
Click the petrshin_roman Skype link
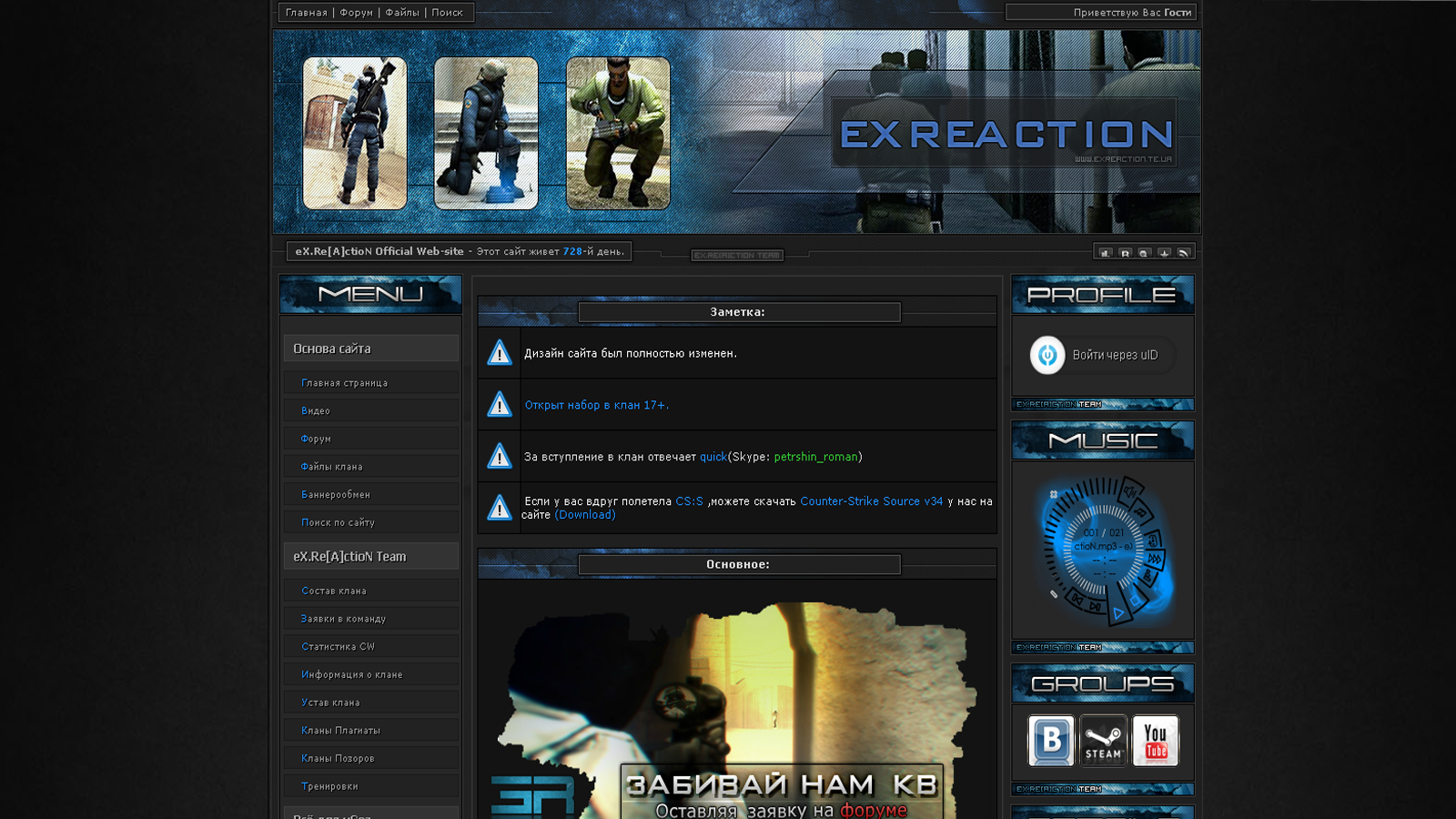click(x=815, y=457)
